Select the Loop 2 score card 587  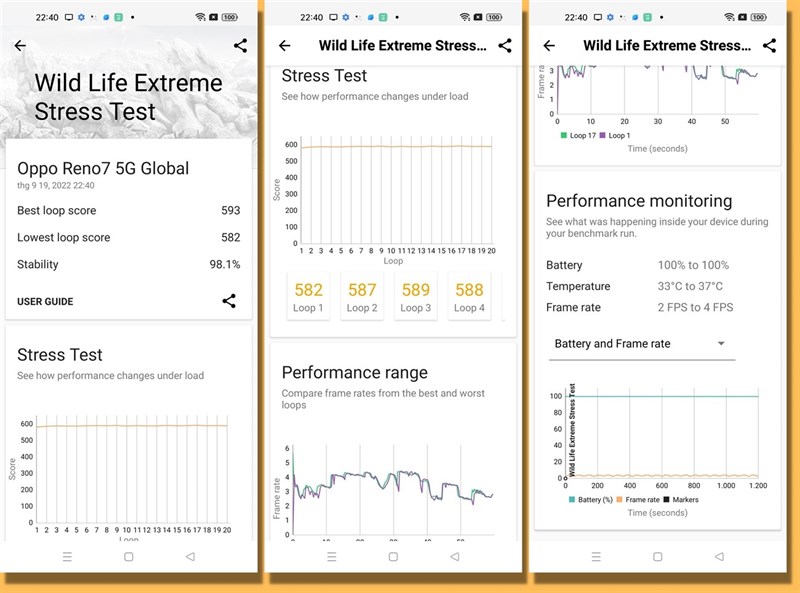362,296
